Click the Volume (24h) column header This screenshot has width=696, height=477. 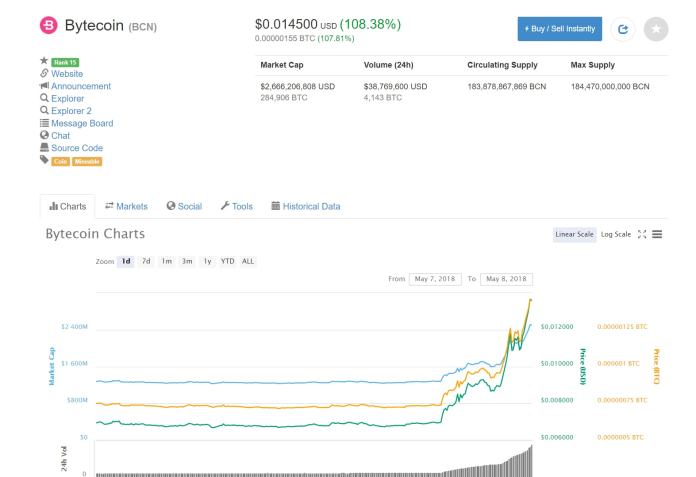click(388, 65)
